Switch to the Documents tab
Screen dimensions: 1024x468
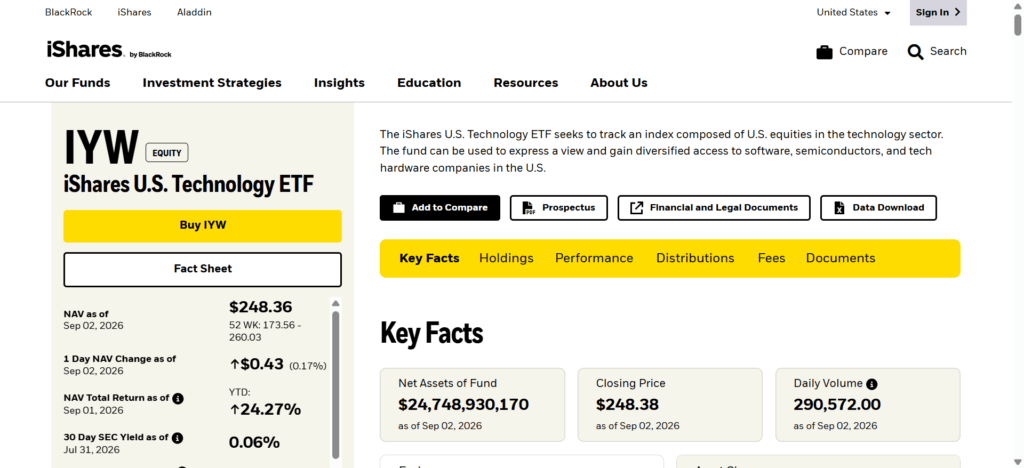pos(840,258)
